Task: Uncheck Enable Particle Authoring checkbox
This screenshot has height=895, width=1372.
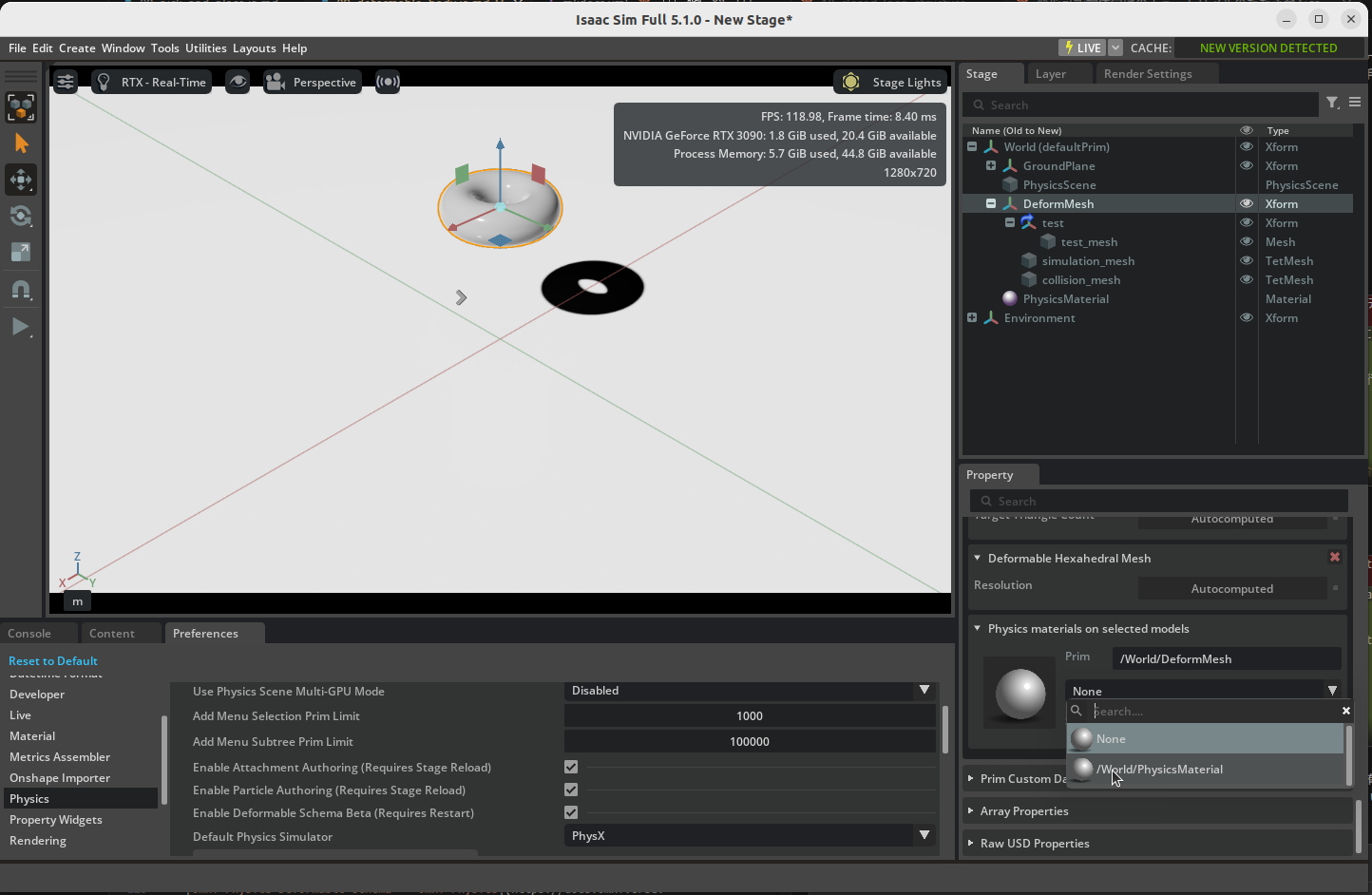Action: click(571, 790)
